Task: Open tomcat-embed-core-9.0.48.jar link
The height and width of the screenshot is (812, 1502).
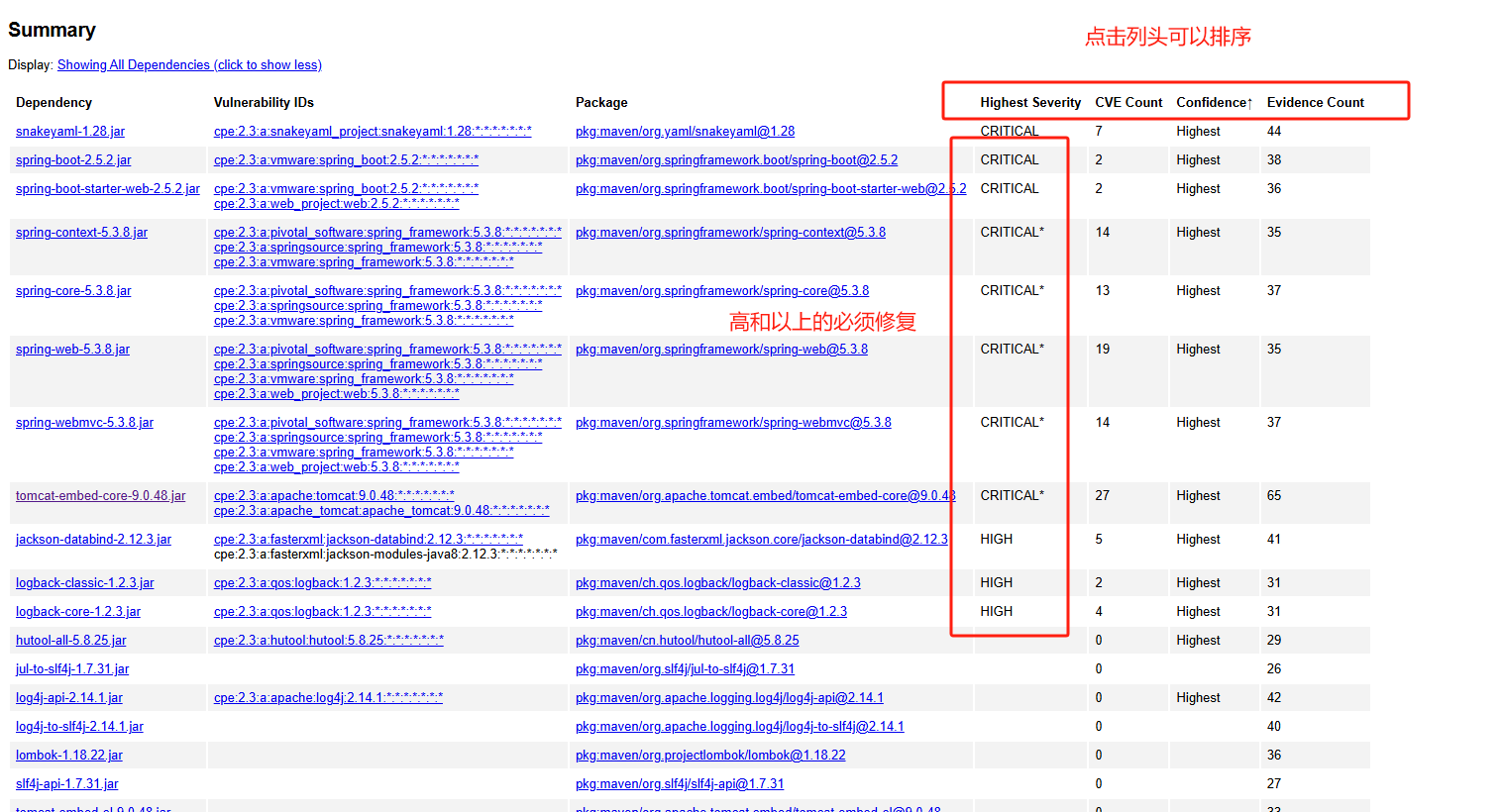Action: point(100,496)
